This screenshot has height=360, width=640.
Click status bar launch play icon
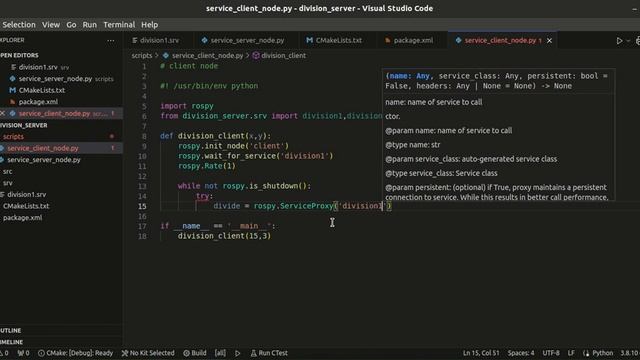click(x=238, y=353)
